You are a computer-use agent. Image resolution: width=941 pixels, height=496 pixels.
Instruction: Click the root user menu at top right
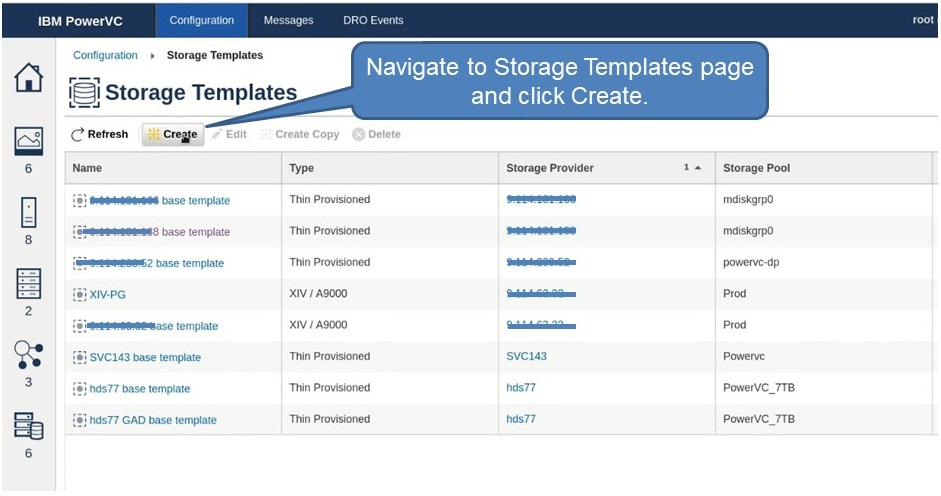click(924, 20)
